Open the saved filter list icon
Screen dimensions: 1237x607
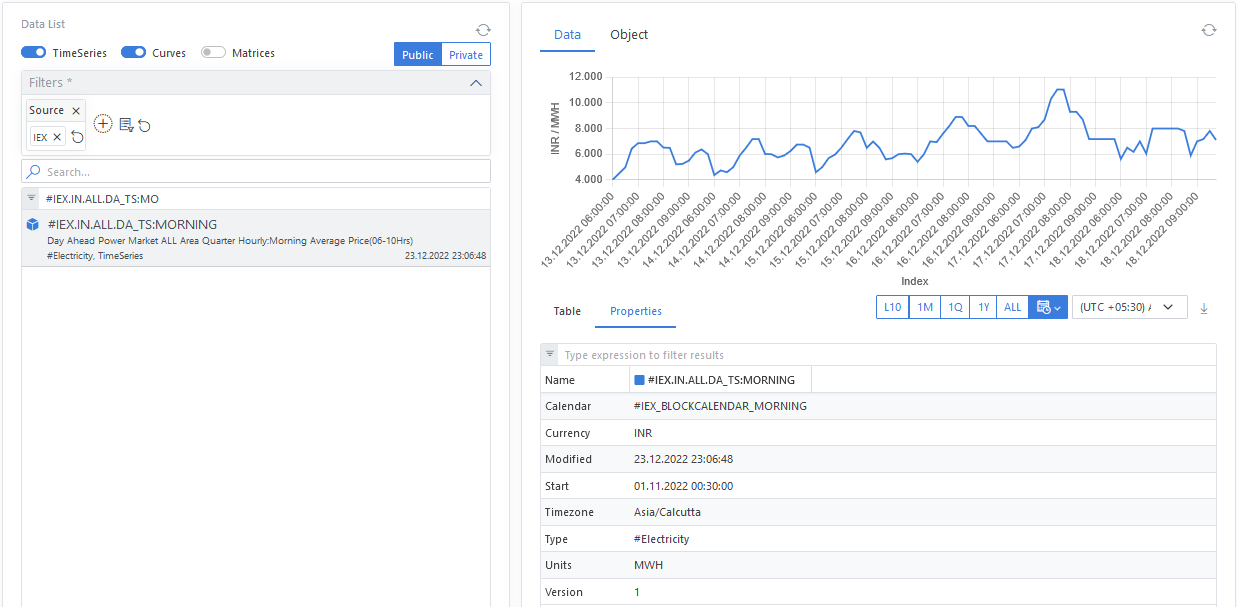click(x=126, y=125)
